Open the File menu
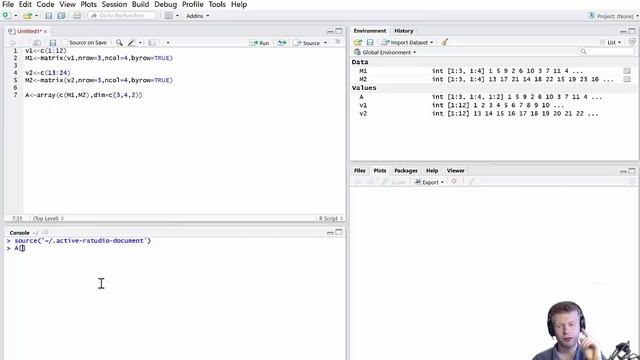 coord(8,4)
